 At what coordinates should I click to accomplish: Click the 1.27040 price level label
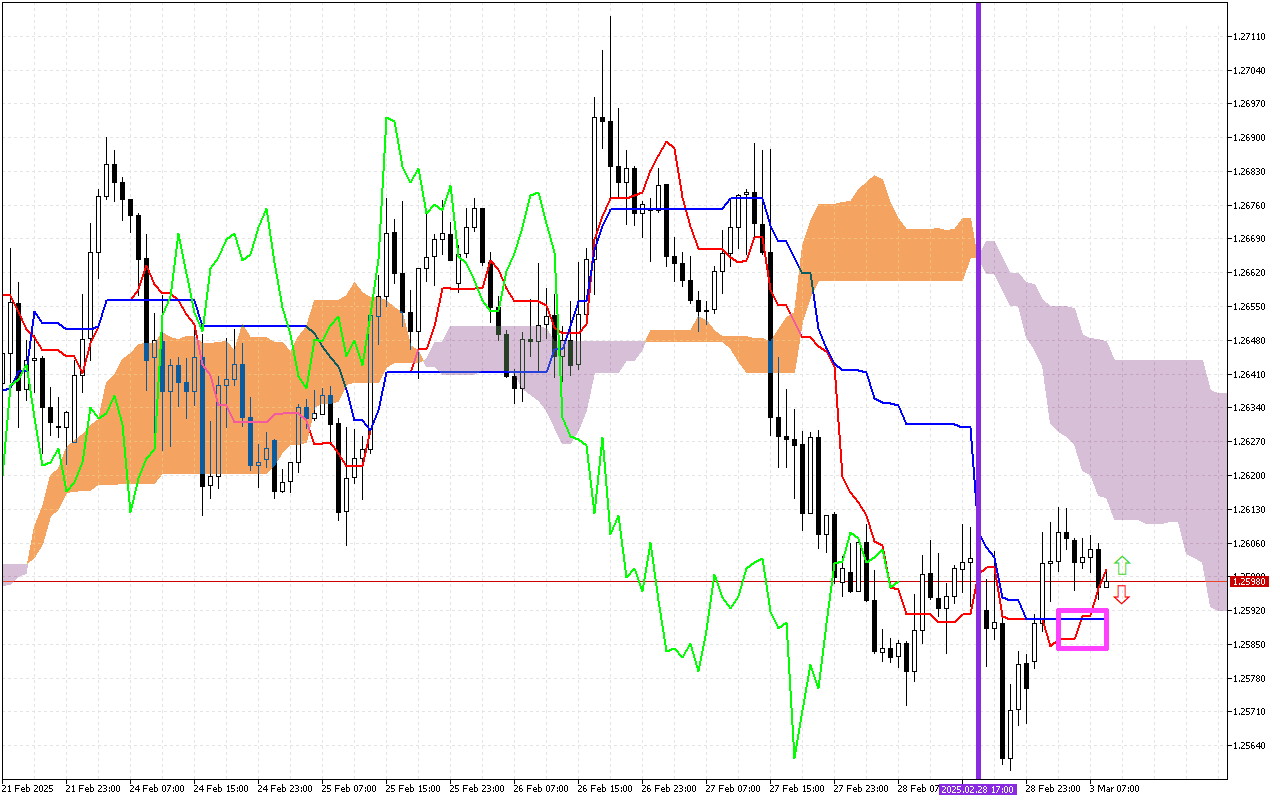tap(1250, 71)
